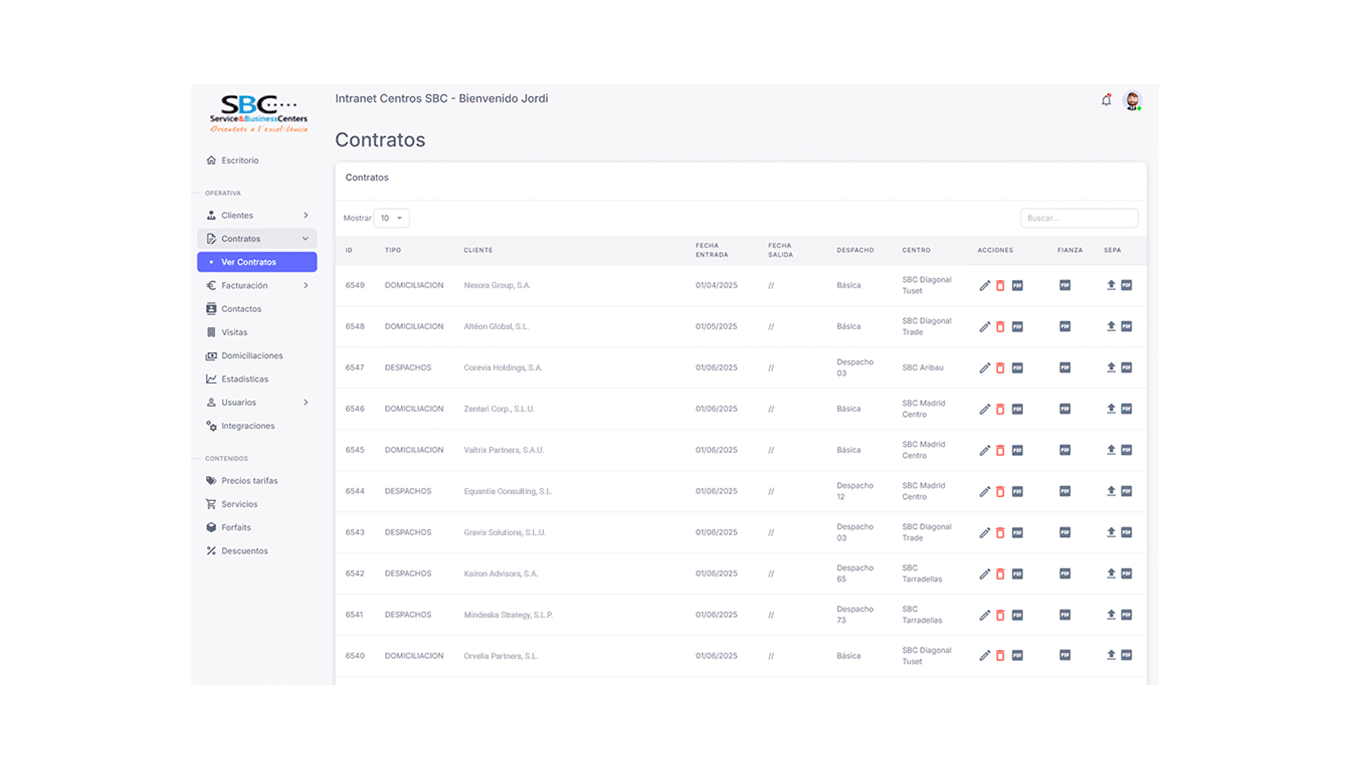
Task: Delete contract 6548 using trash icon
Action: [1000, 327]
